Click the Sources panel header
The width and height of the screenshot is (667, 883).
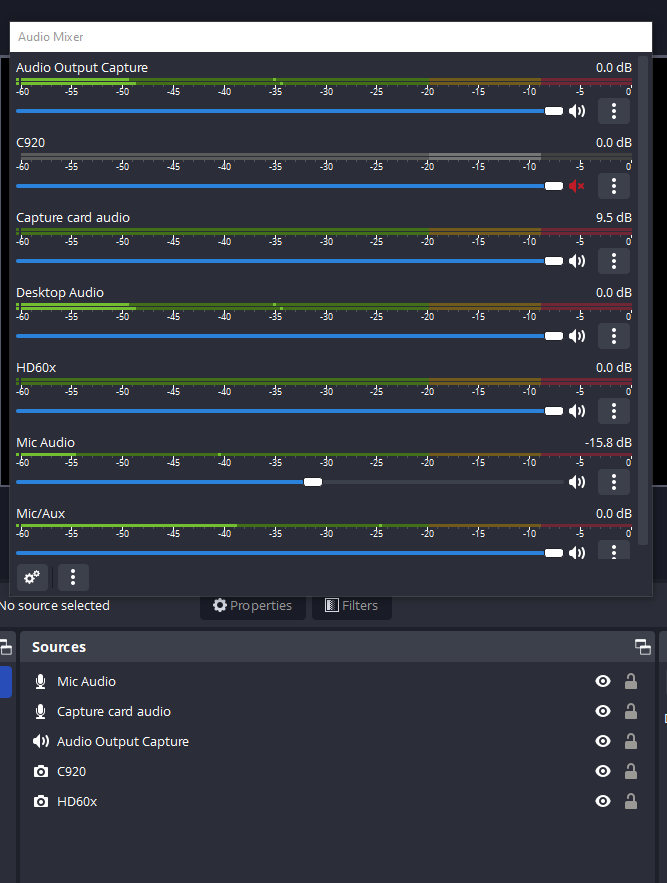[x=337, y=646]
